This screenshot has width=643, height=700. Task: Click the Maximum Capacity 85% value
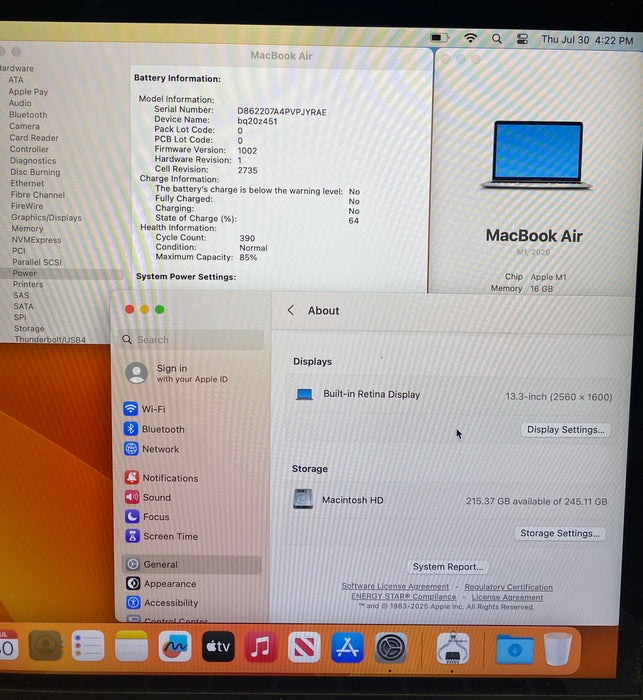pyautogui.click(x=248, y=258)
